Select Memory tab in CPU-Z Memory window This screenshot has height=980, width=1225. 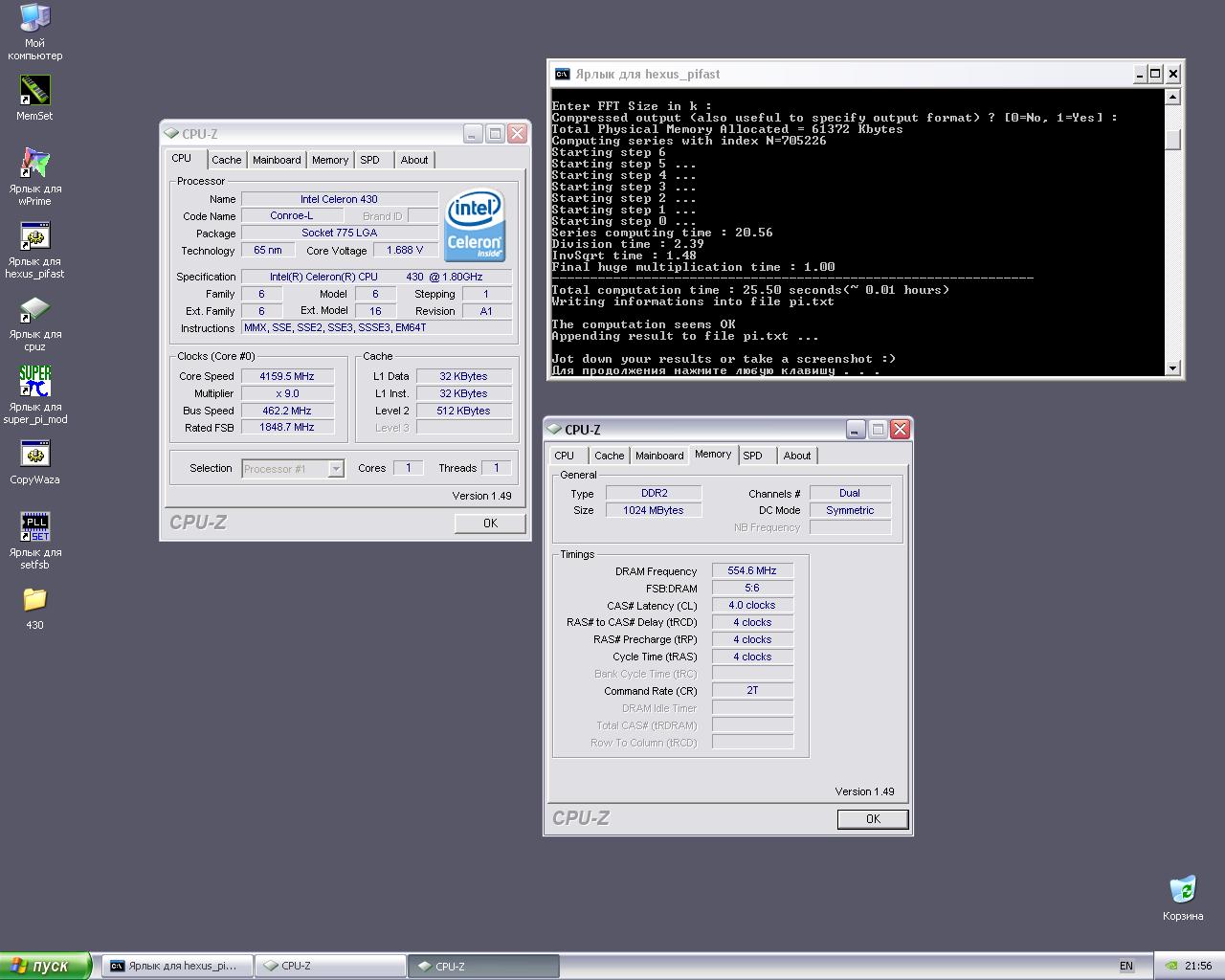[x=713, y=454]
